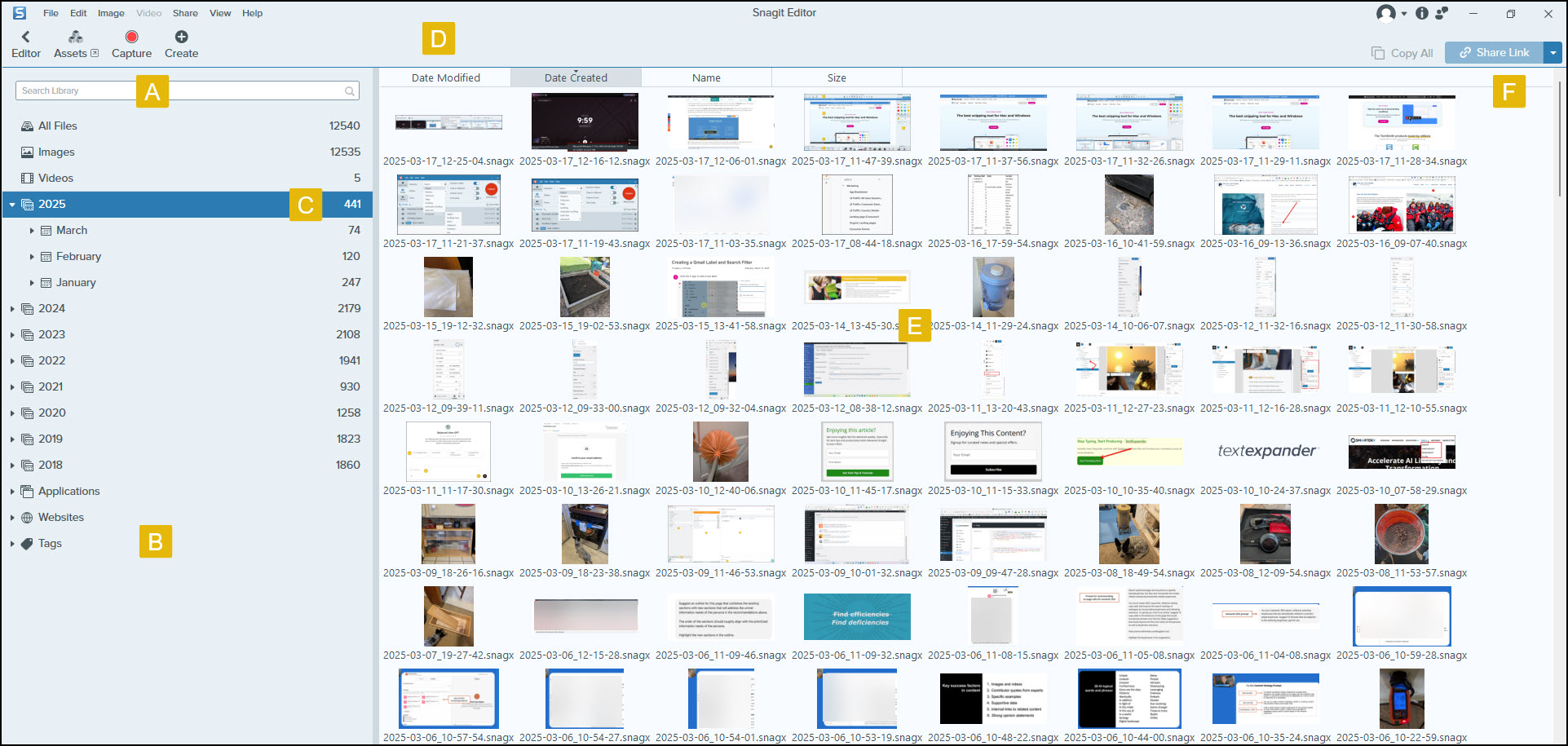Screen dimensions: 1568x746
Task: Click the red Capture button icon
Action: [131, 37]
